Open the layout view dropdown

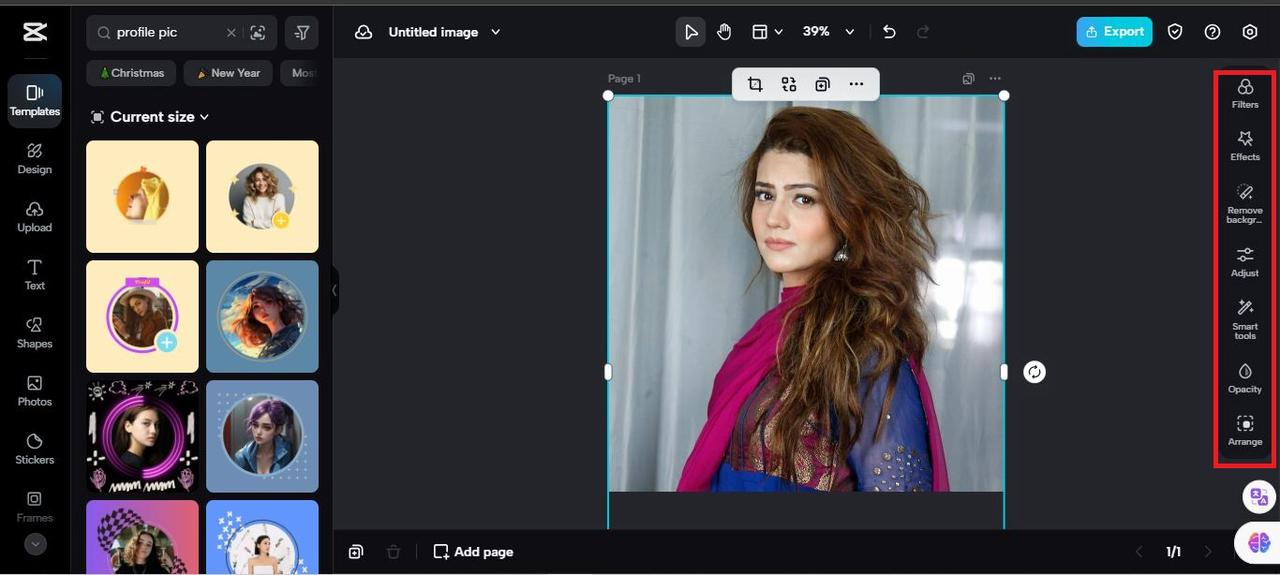point(767,32)
